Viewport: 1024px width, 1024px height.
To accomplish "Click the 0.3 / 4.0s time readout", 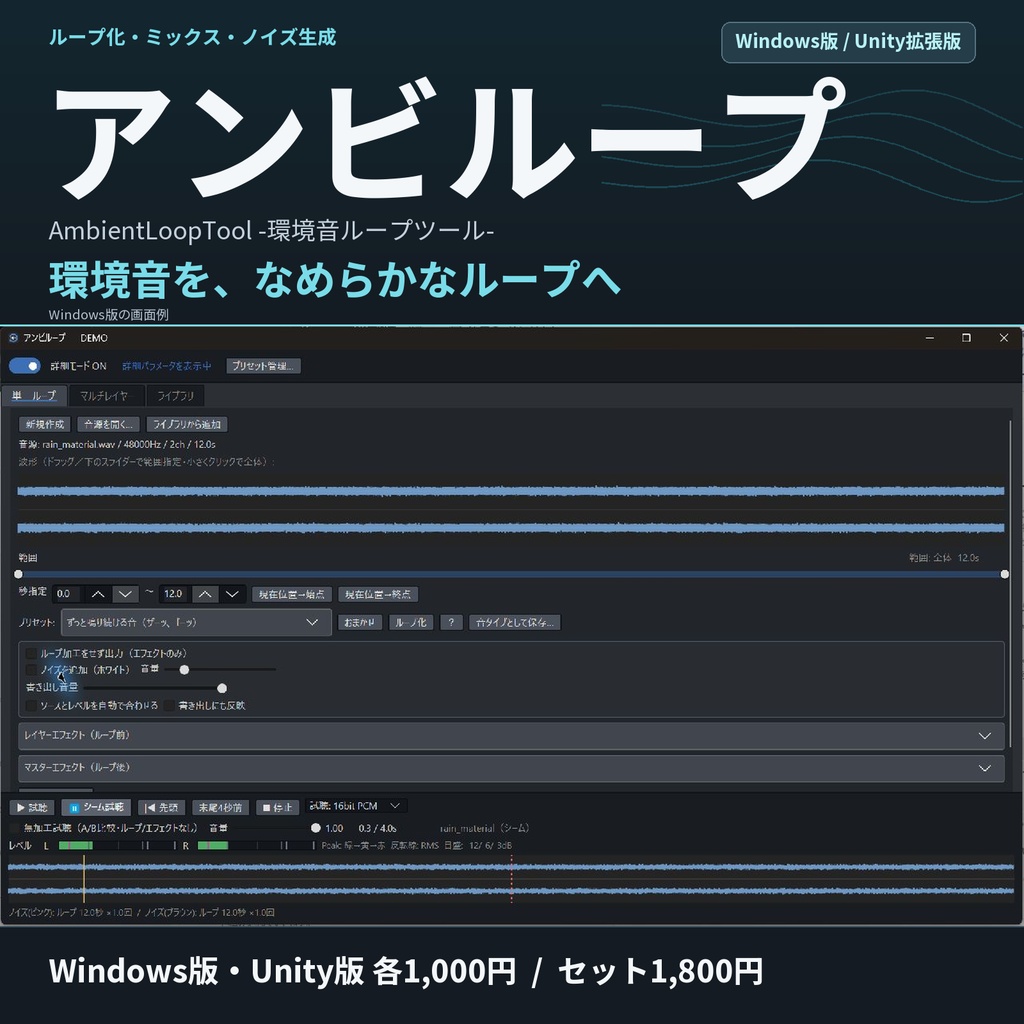I will point(377,828).
